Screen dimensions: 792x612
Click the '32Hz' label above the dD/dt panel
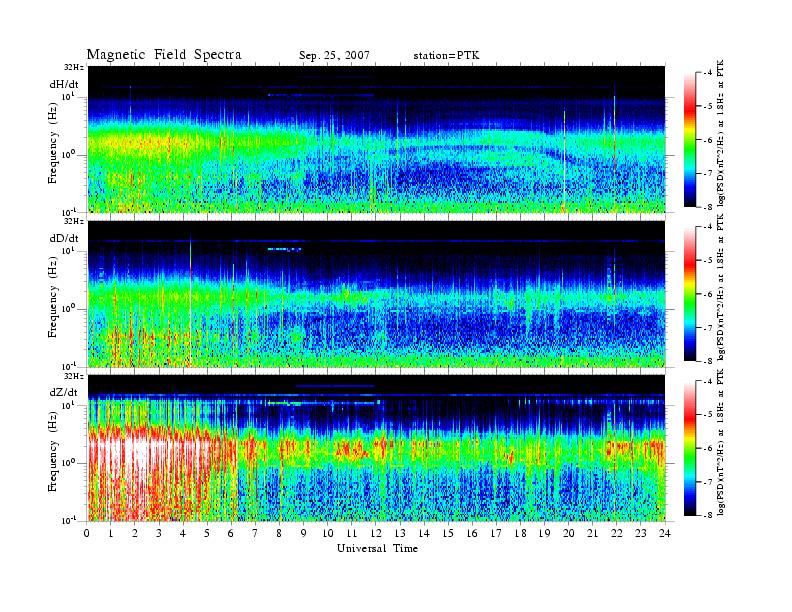click(74, 221)
